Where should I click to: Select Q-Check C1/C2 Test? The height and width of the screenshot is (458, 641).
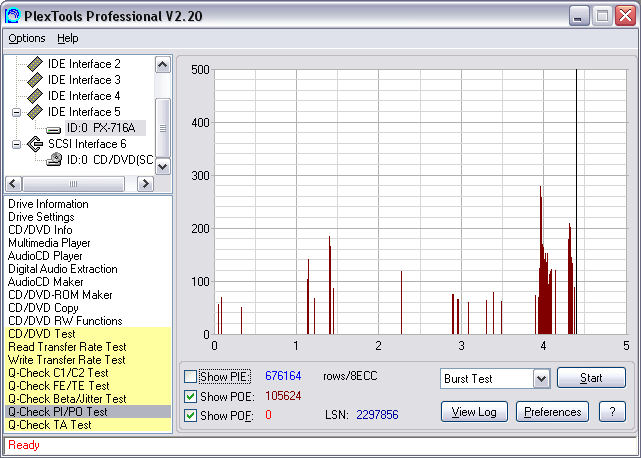[x=88, y=373]
